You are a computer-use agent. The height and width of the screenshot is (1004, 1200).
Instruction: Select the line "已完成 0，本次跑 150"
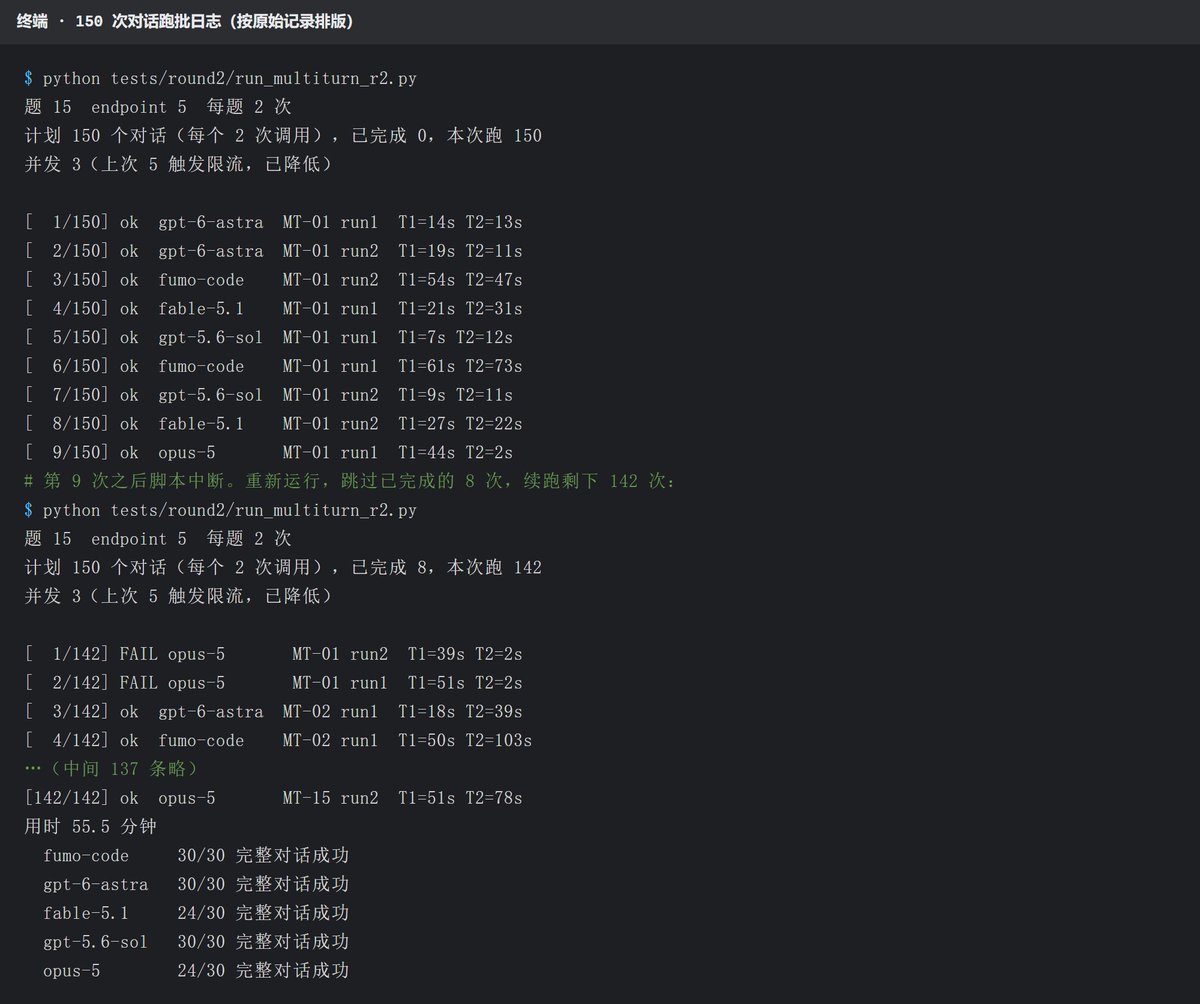(283, 135)
